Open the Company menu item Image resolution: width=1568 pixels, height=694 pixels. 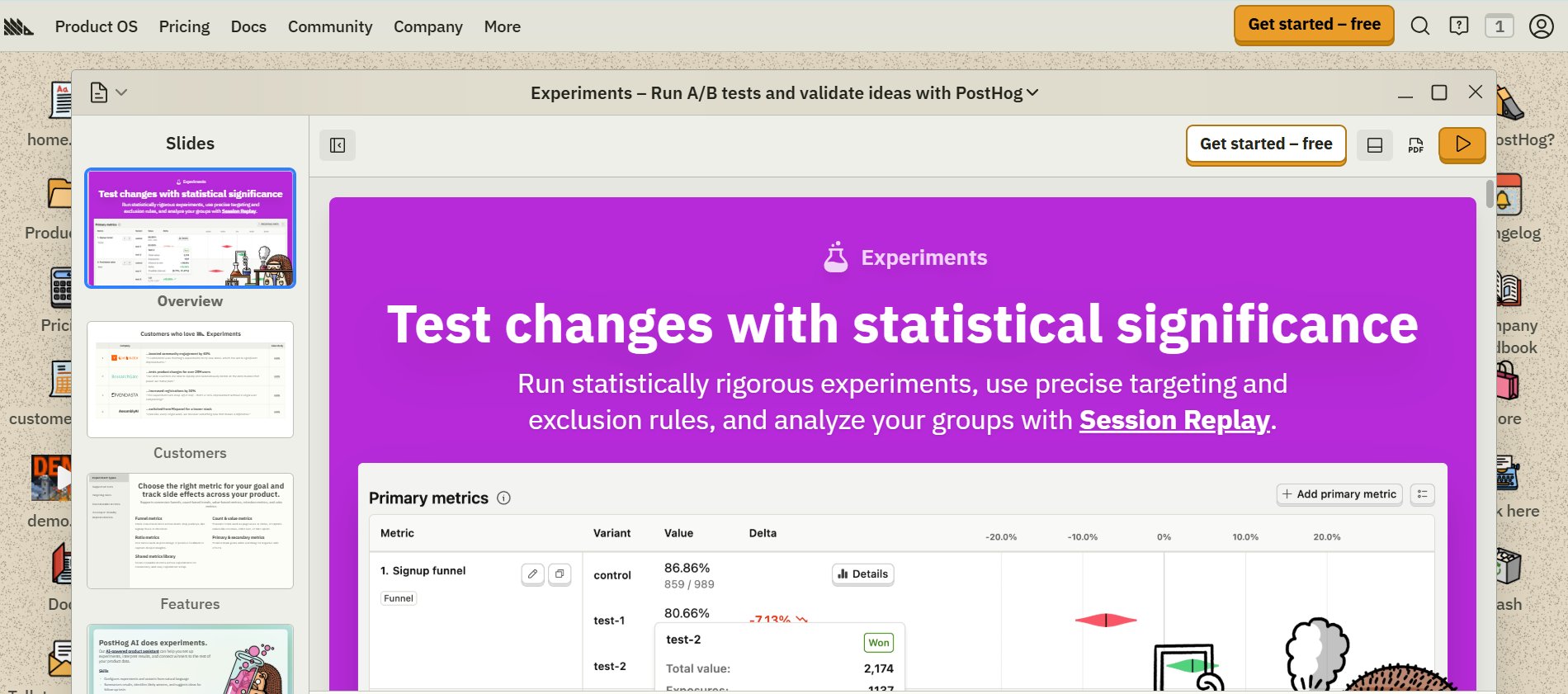click(428, 26)
